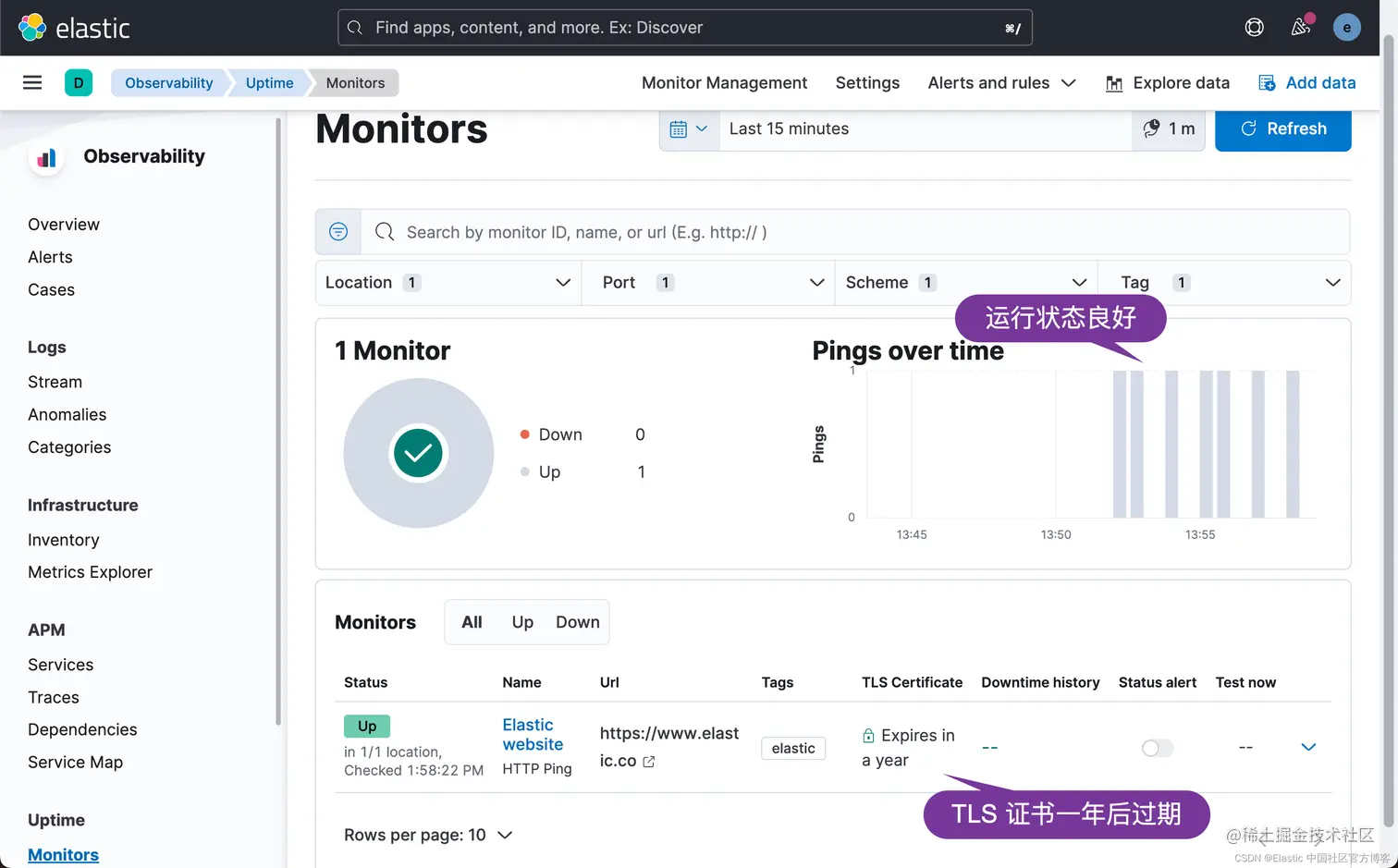Expand the Elastic website monitor row
Viewport: 1398px width, 868px height.
pyautogui.click(x=1308, y=747)
